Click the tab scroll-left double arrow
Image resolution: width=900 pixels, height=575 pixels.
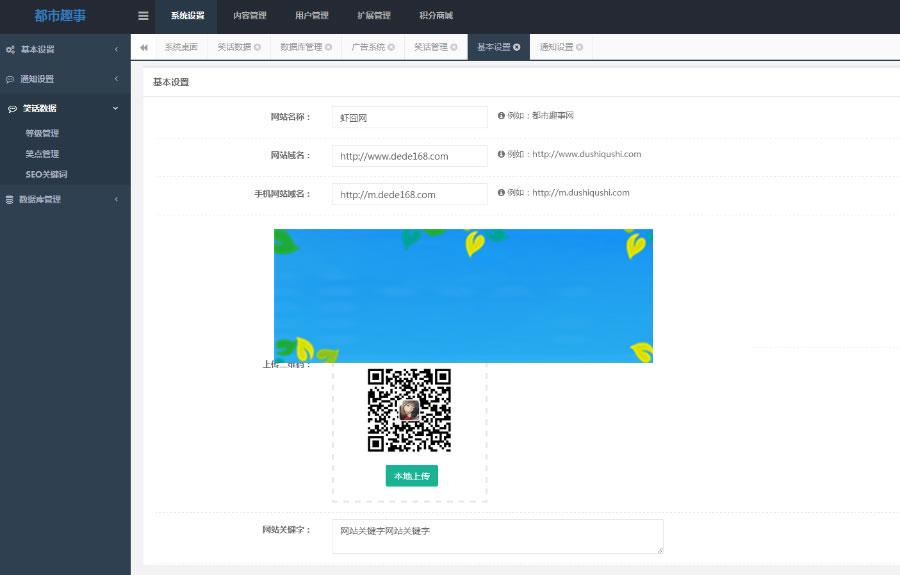point(144,47)
